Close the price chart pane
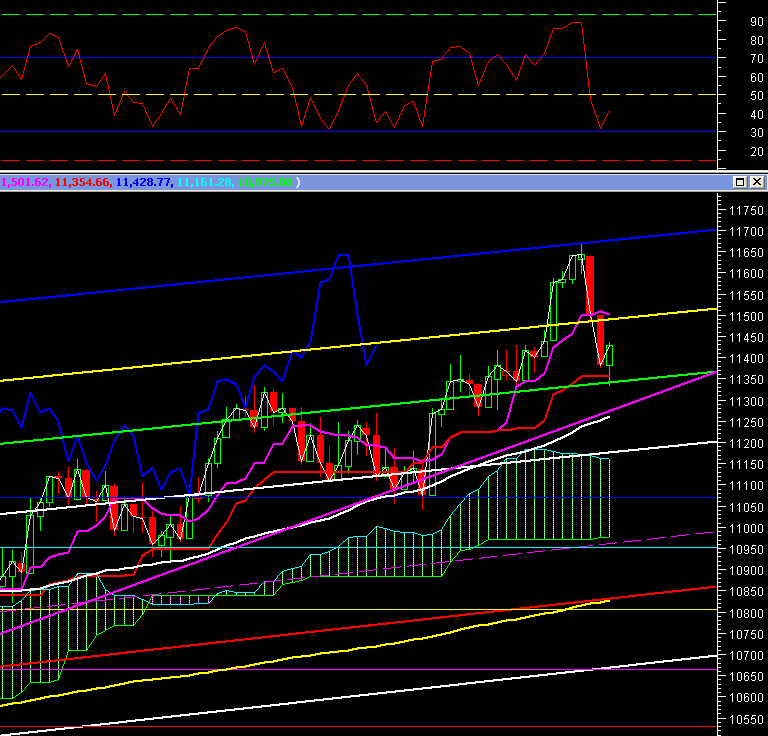 pyautogui.click(x=757, y=182)
